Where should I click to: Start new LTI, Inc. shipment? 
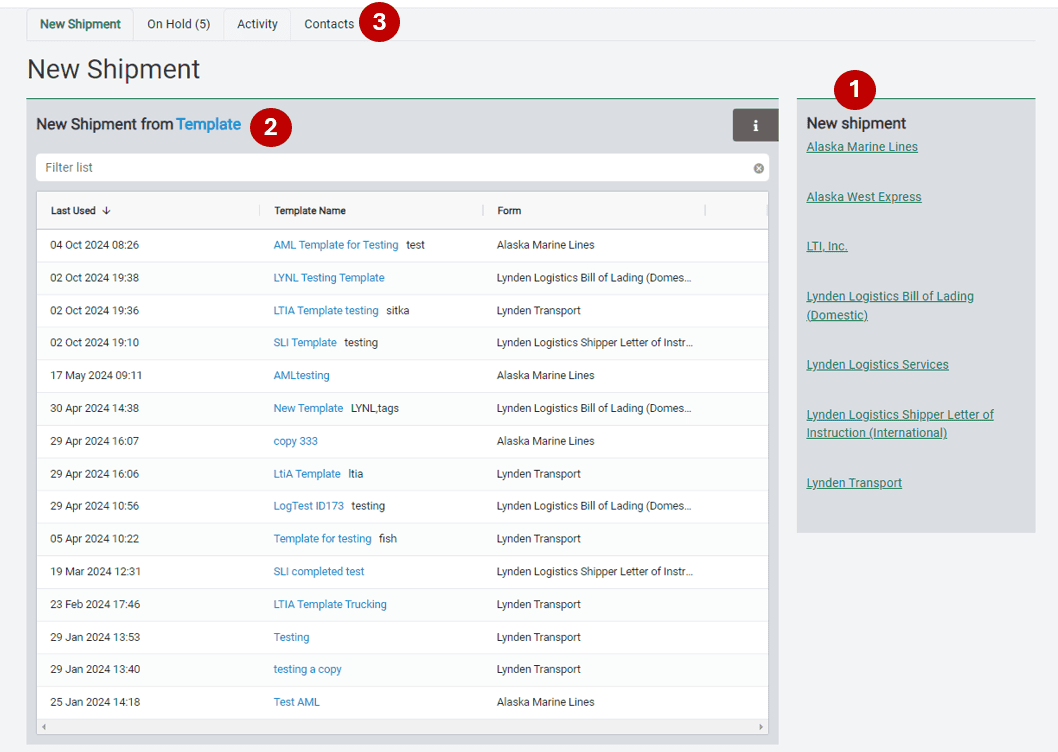click(827, 246)
